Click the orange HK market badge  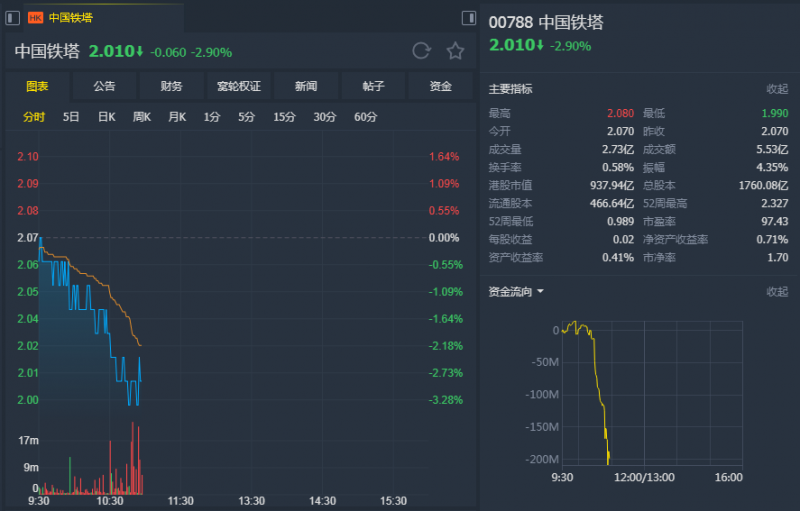pyautogui.click(x=35, y=18)
